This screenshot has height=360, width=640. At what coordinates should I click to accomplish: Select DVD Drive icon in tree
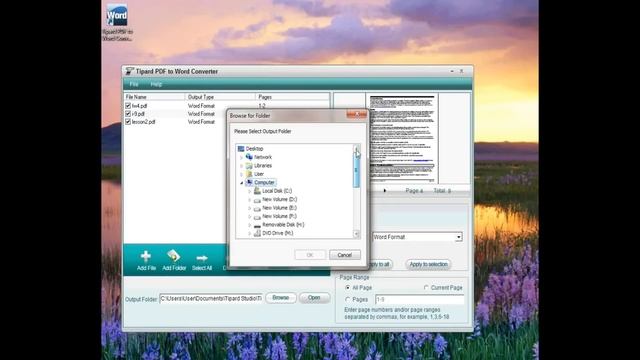coord(257,233)
